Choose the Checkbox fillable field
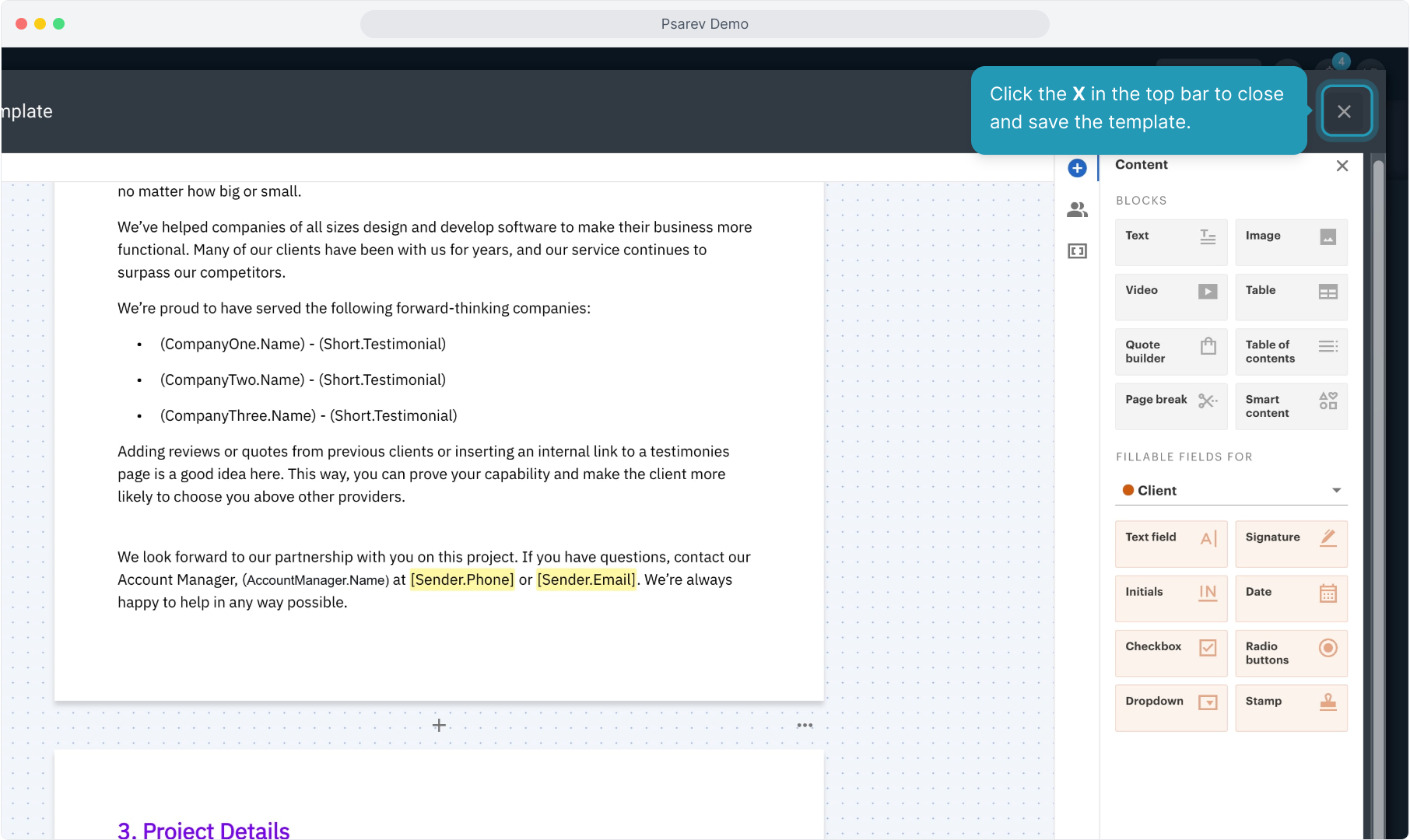Screen dimensions: 1410x840 (1170, 653)
